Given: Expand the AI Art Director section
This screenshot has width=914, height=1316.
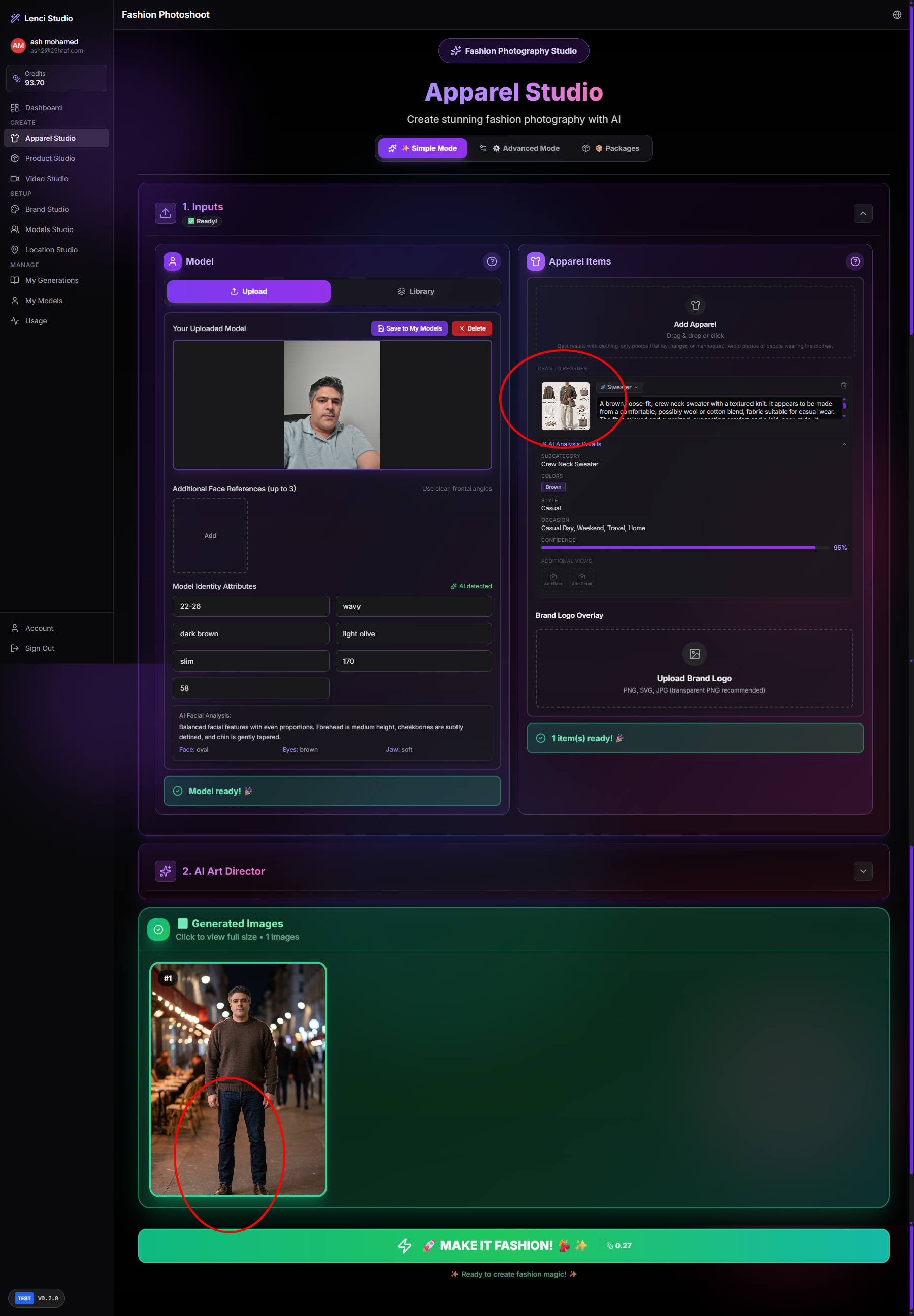Looking at the screenshot, I should click(862, 871).
